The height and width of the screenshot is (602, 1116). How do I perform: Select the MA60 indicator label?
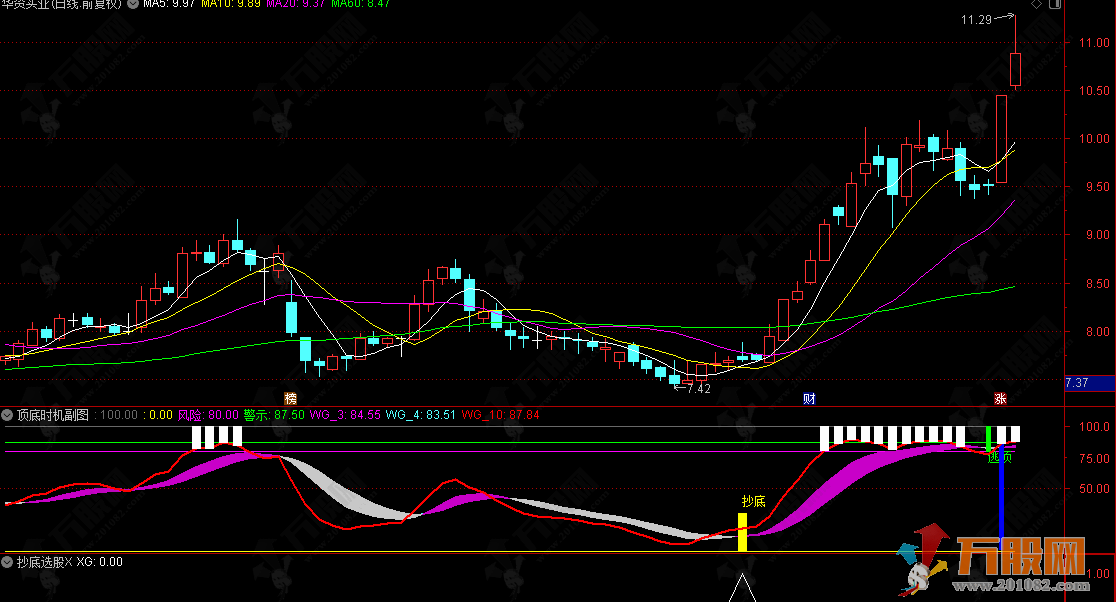(x=360, y=5)
